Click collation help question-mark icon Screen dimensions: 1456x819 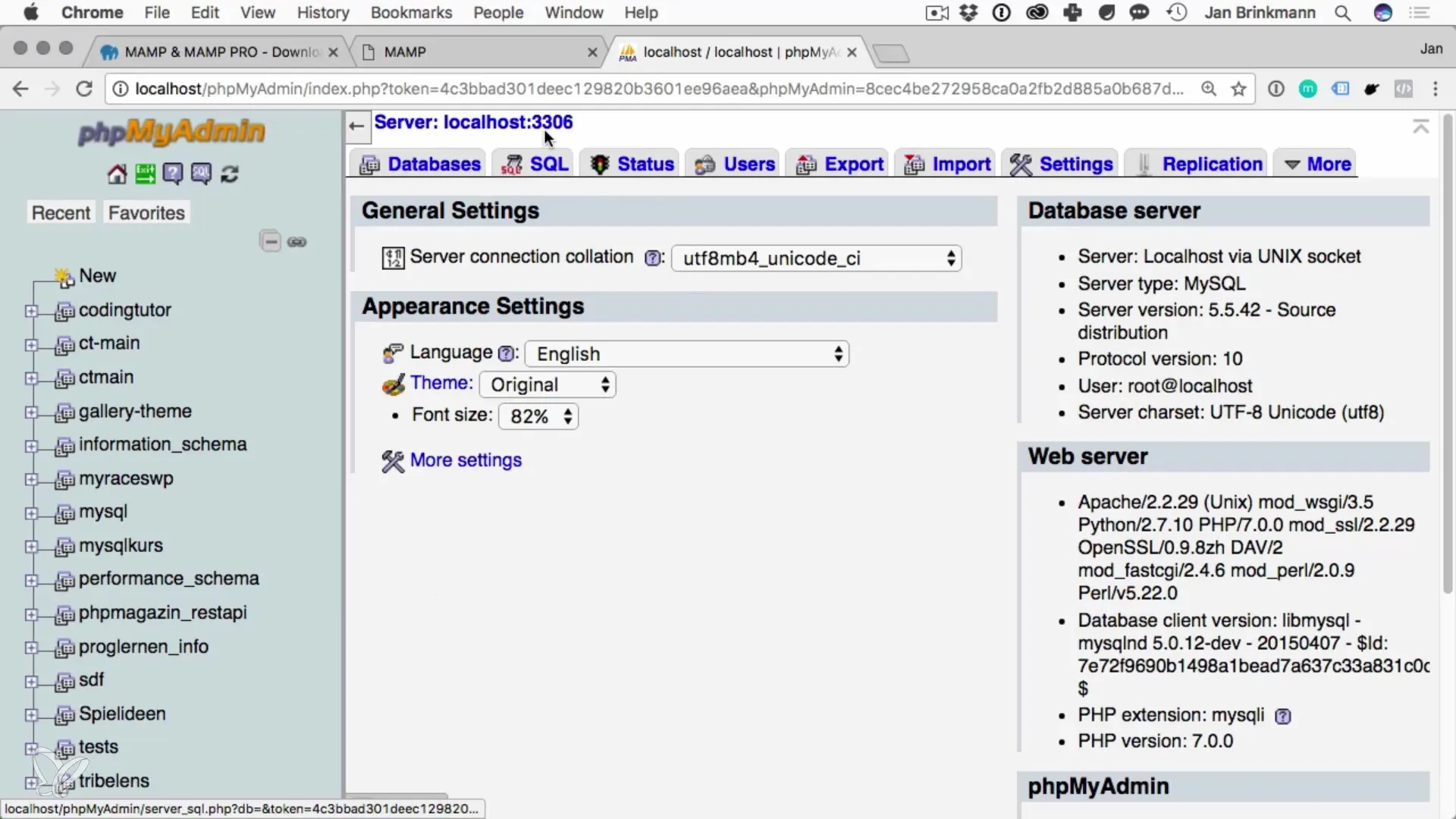coord(652,258)
